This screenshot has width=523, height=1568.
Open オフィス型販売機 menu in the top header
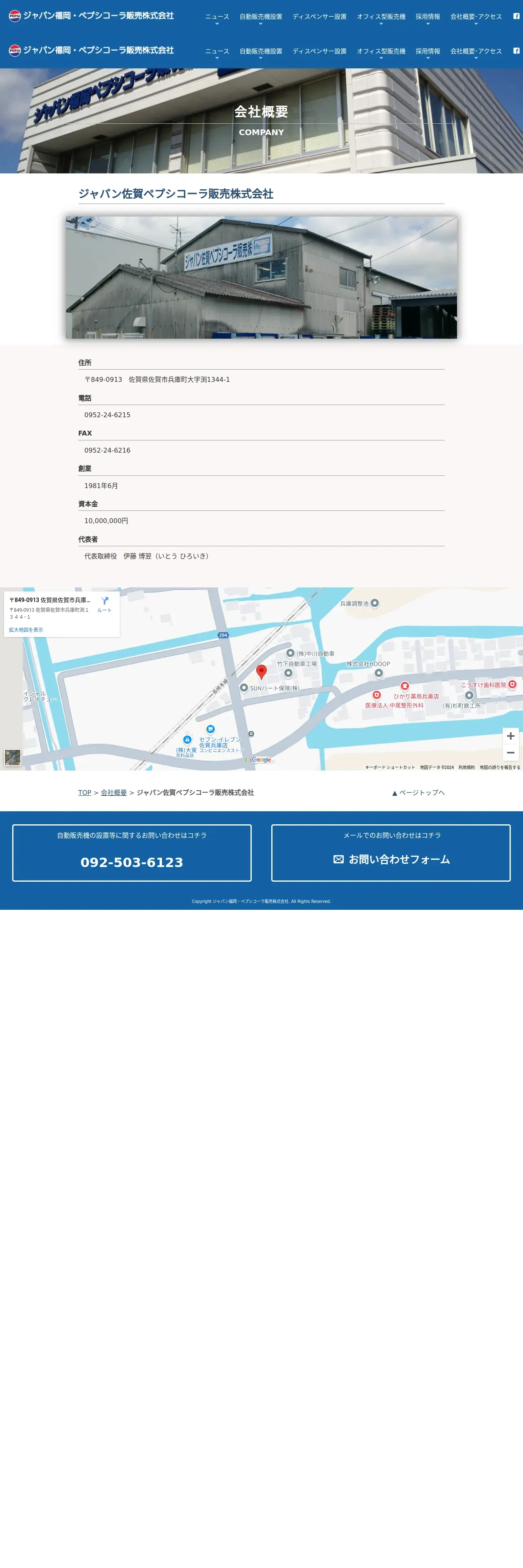(381, 17)
